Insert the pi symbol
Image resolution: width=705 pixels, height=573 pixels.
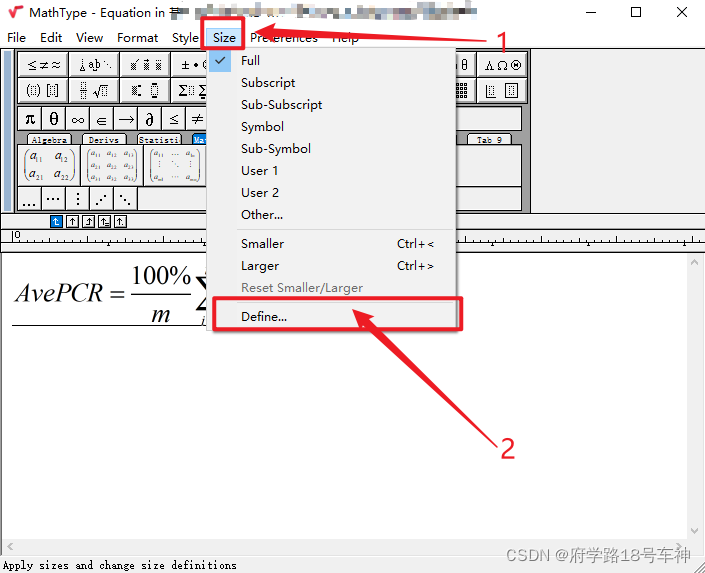click(x=30, y=119)
